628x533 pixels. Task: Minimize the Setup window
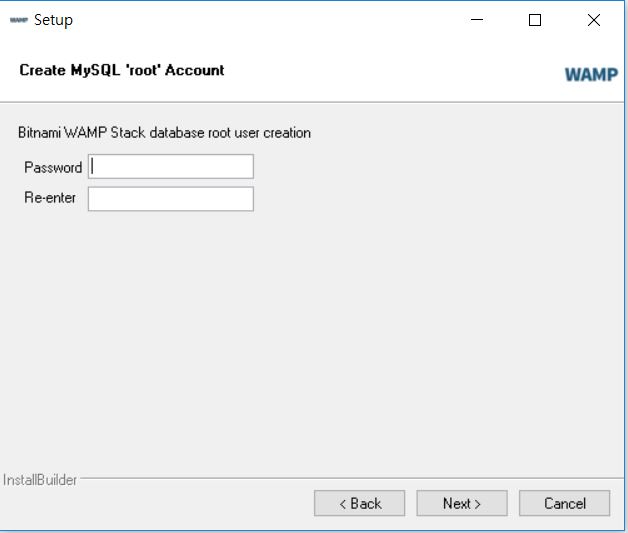(x=477, y=20)
